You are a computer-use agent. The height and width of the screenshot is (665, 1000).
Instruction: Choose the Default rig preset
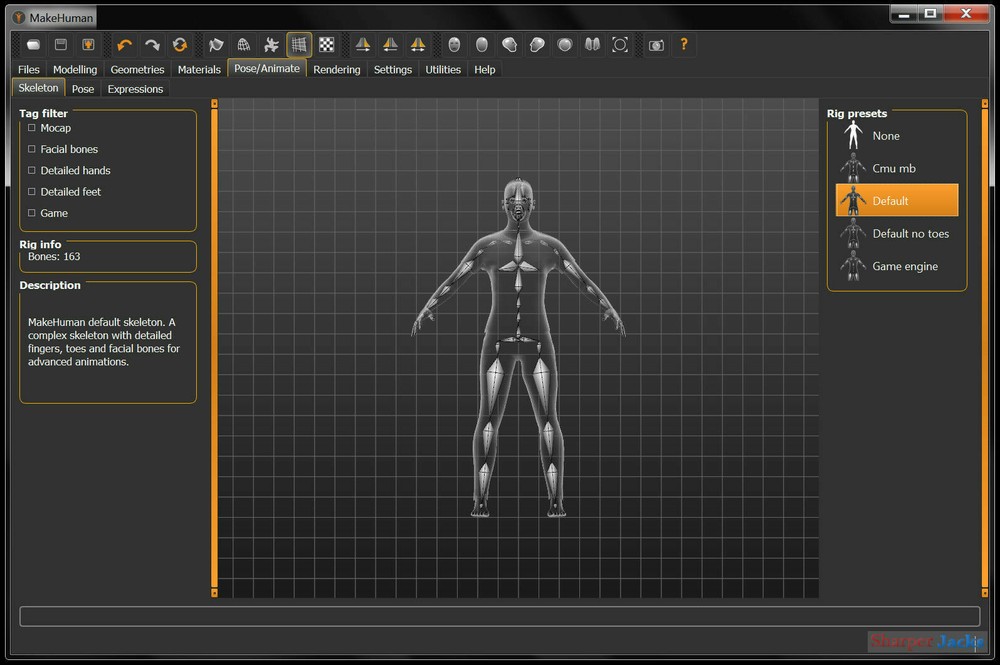897,201
